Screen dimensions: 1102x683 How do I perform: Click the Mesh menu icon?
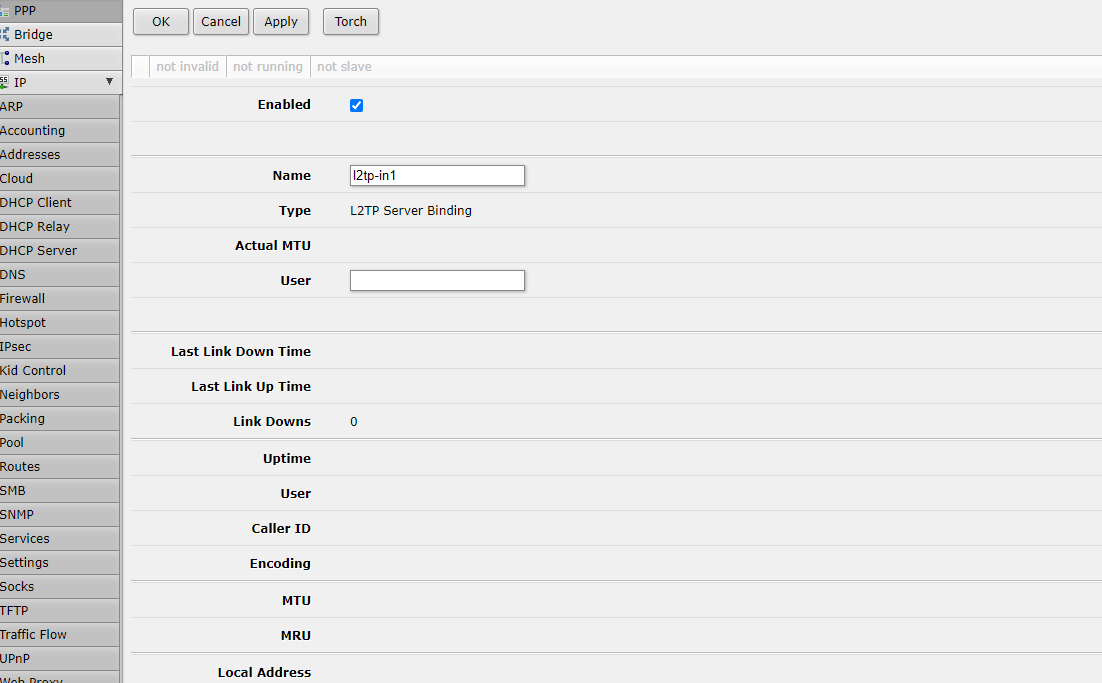5,58
